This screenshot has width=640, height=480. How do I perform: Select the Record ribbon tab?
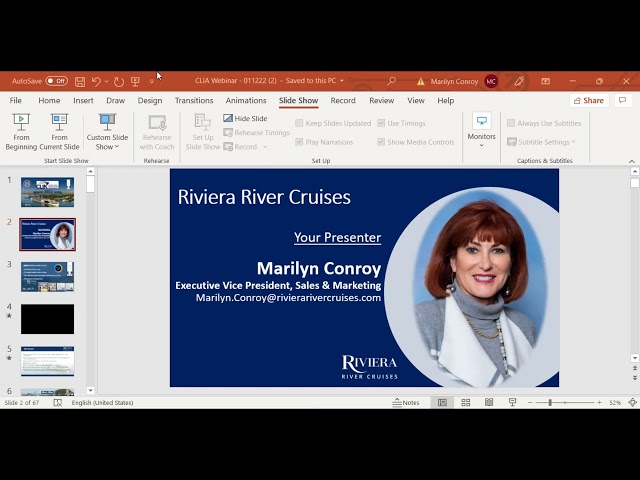343,100
